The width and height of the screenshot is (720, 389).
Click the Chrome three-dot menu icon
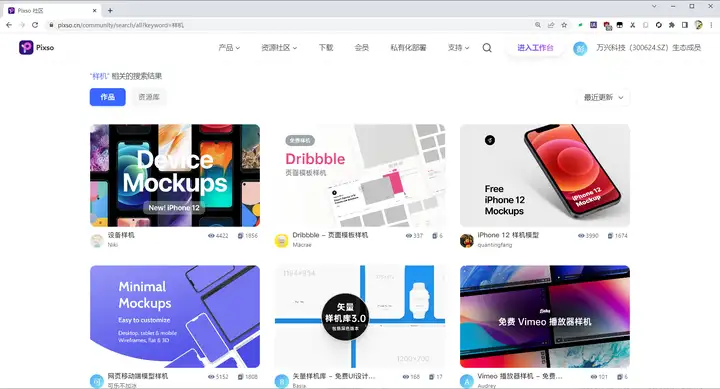coord(711,25)
